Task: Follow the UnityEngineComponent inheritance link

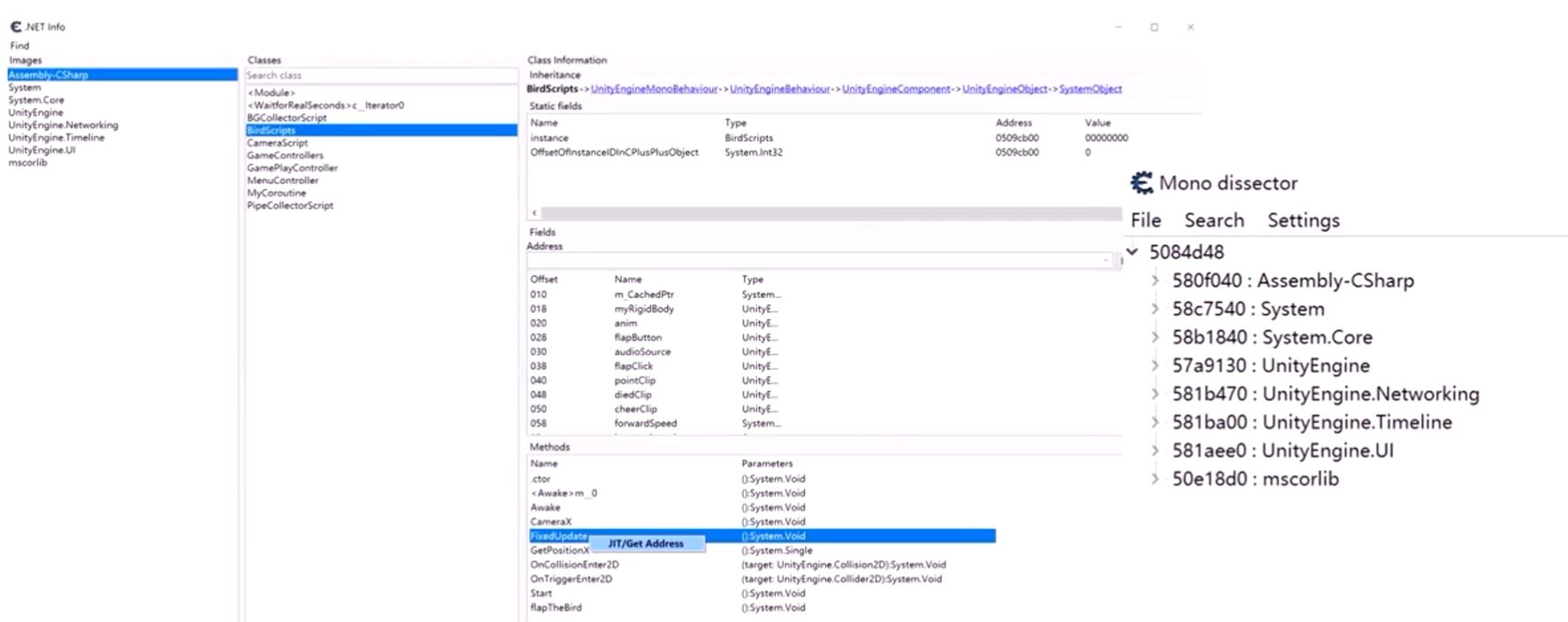Action: point(895,89)
